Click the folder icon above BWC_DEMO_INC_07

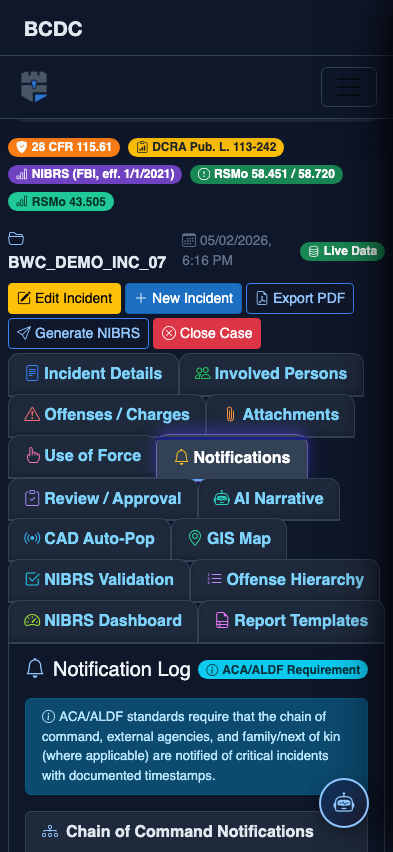[16, 239]
